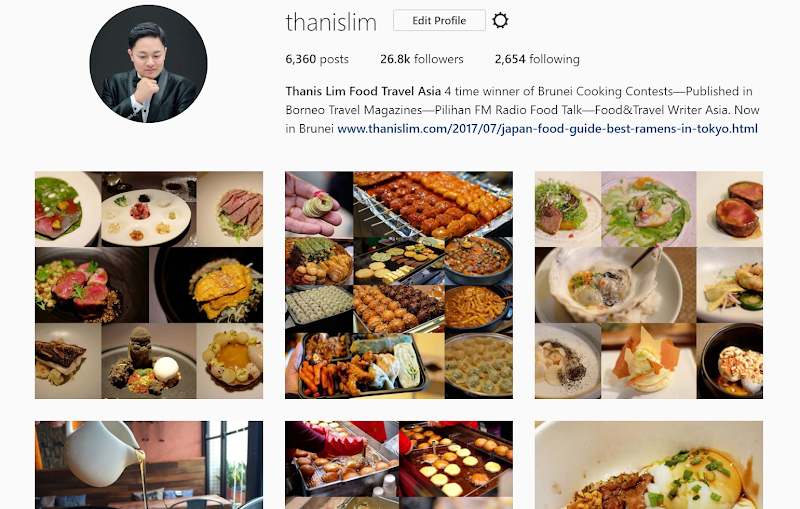This screenshot has width=800, height=509.
Task: Open the white jug pouring syrup post
Action: click(x=149, y=465)
